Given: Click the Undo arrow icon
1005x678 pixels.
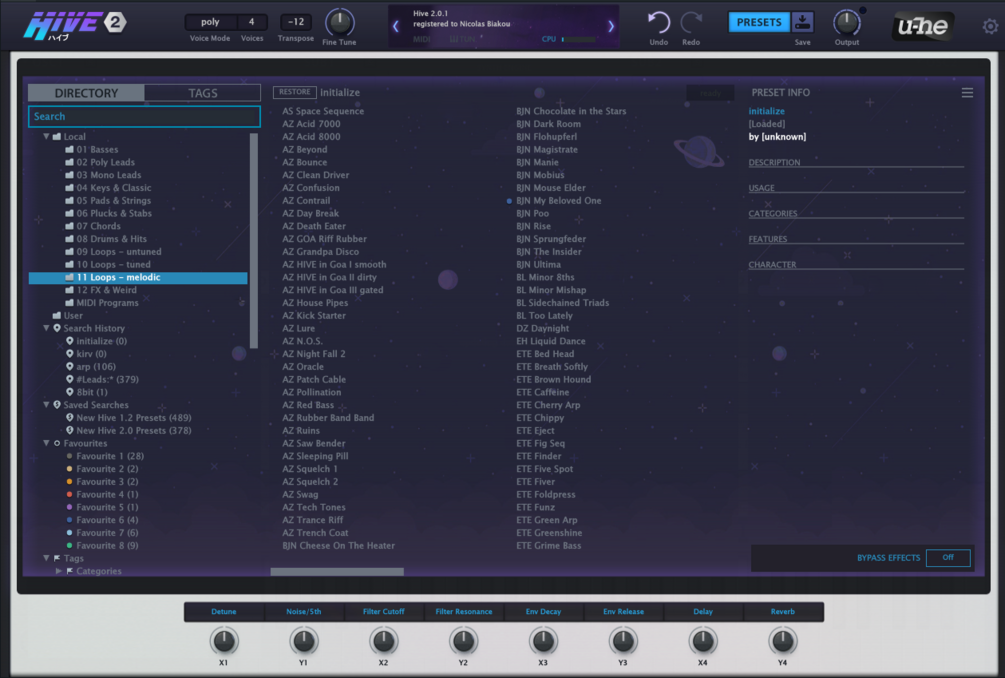Looking at the screenshot, I should (x=658, y=23).
